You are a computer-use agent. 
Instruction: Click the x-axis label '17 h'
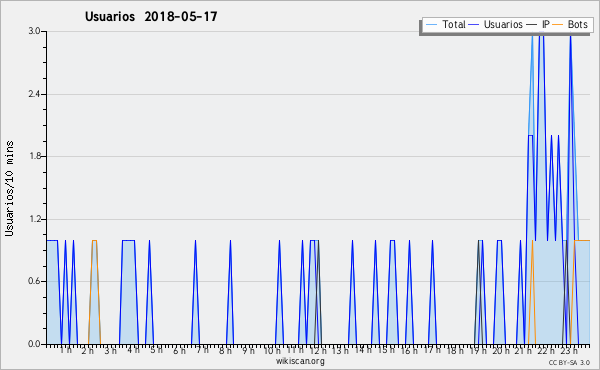pyautogui.click(x=432, y=350)
